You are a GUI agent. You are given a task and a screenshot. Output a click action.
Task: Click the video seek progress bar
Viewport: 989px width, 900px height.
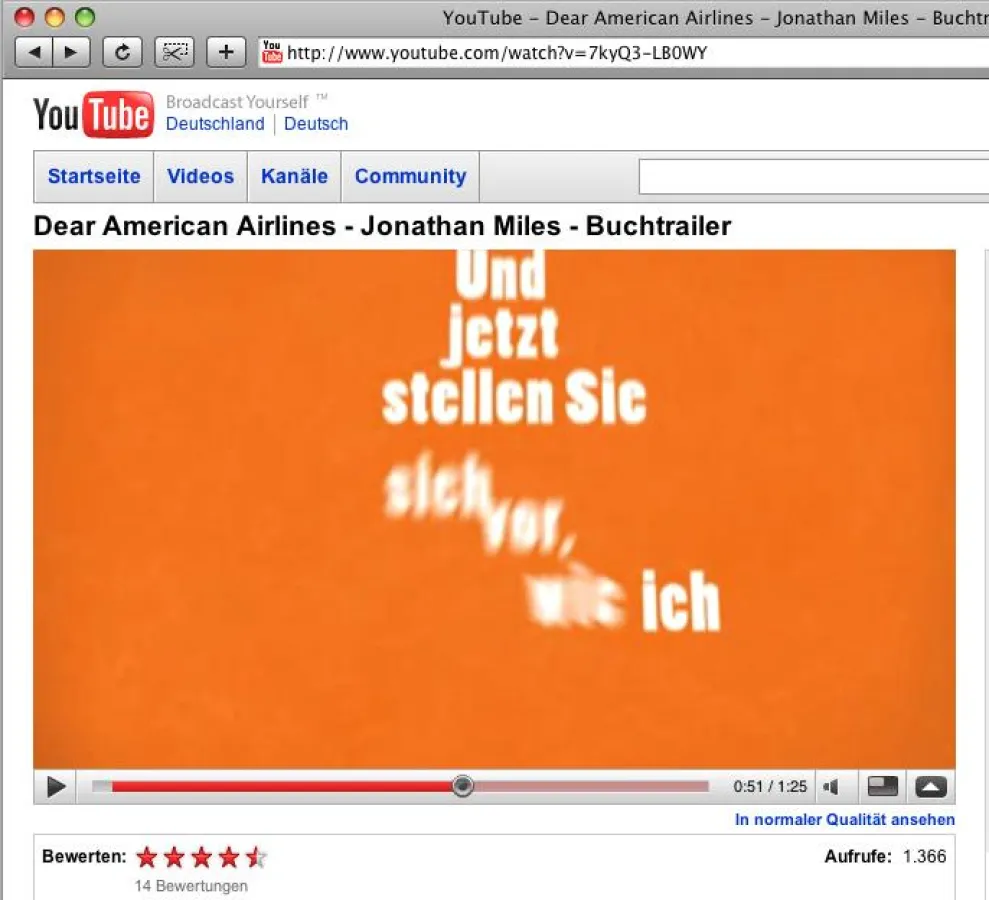pyautogui.click(x=400, y=787)
